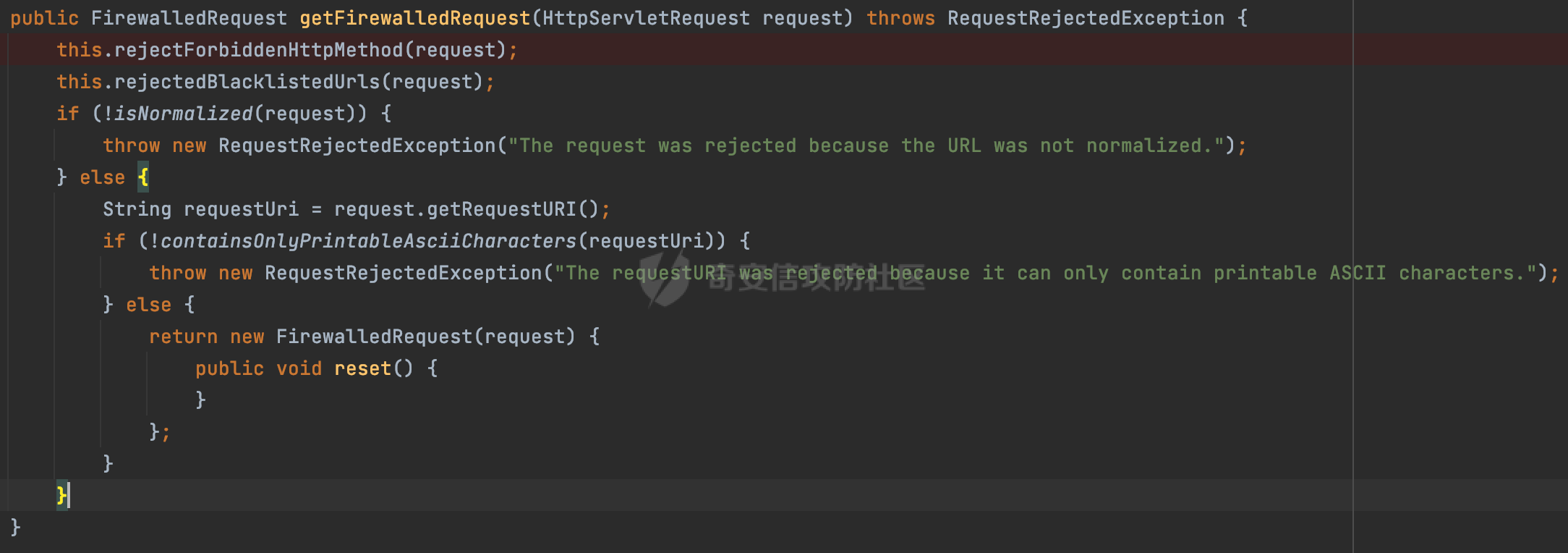Click RequestRejectedException in the method signature
This screenshot has width=1568, height=553.
[x=1086, y=18]
